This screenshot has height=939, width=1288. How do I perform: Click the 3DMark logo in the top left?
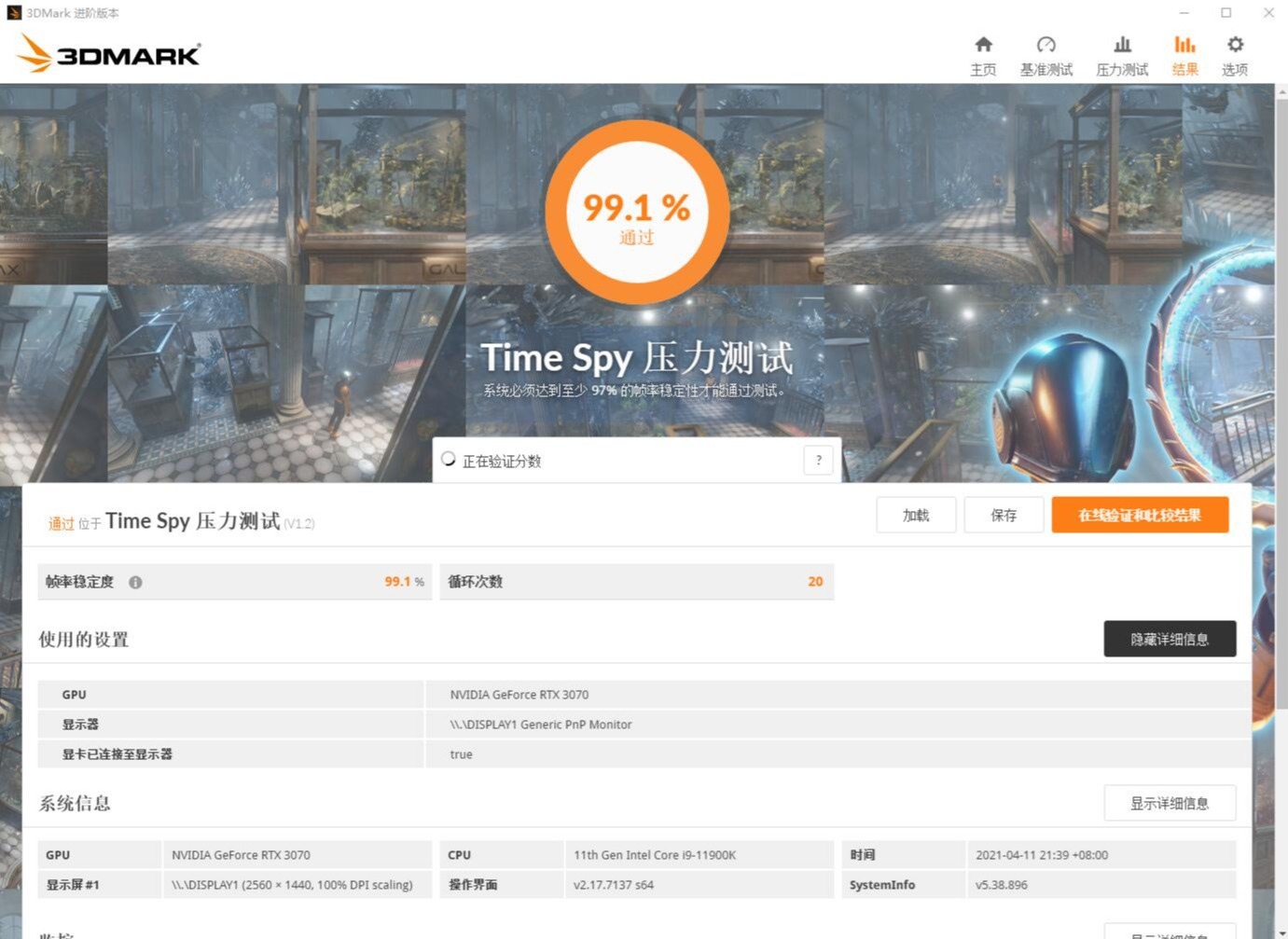click(107, 53)
